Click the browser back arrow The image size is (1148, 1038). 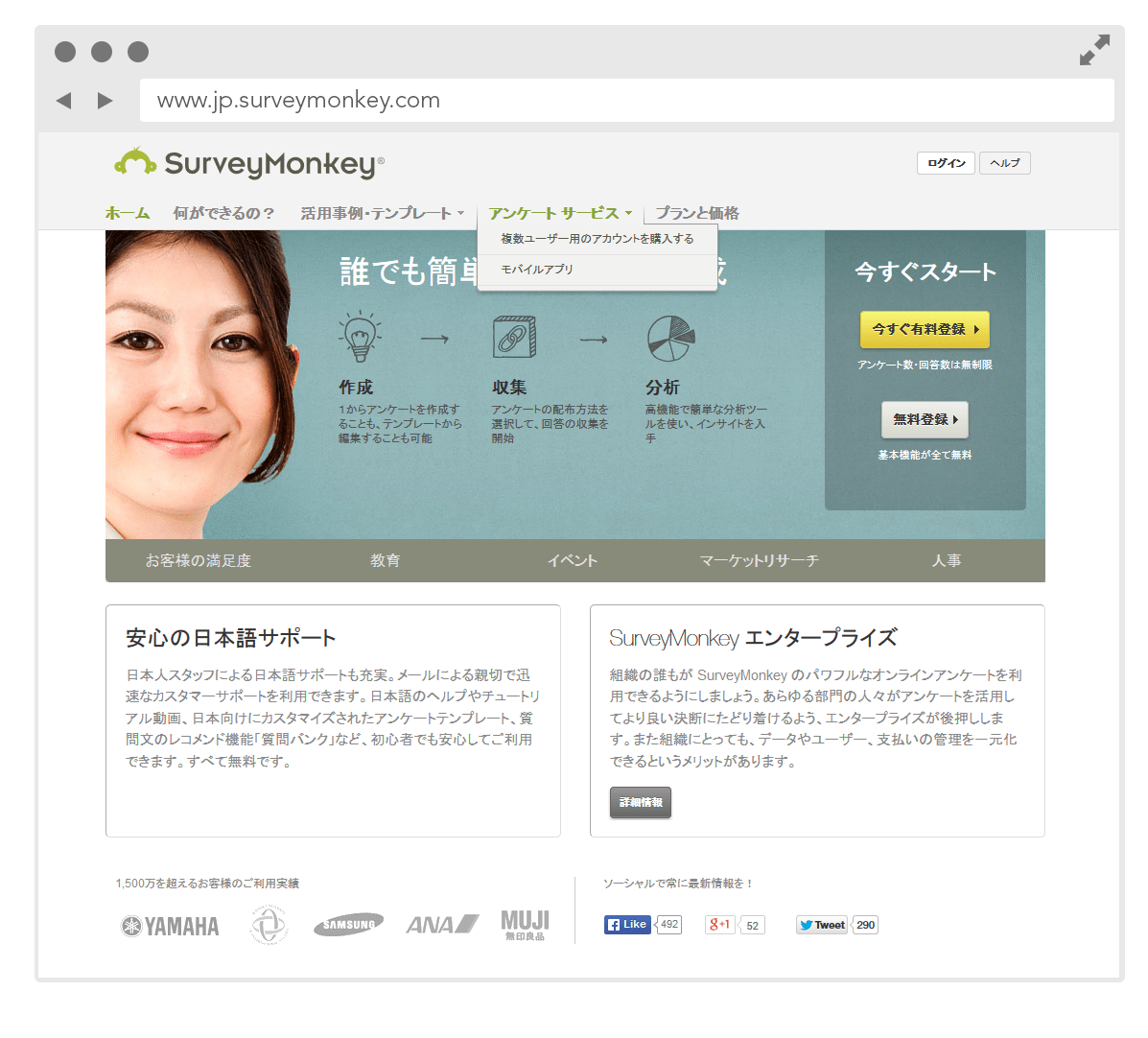(64, 101)
